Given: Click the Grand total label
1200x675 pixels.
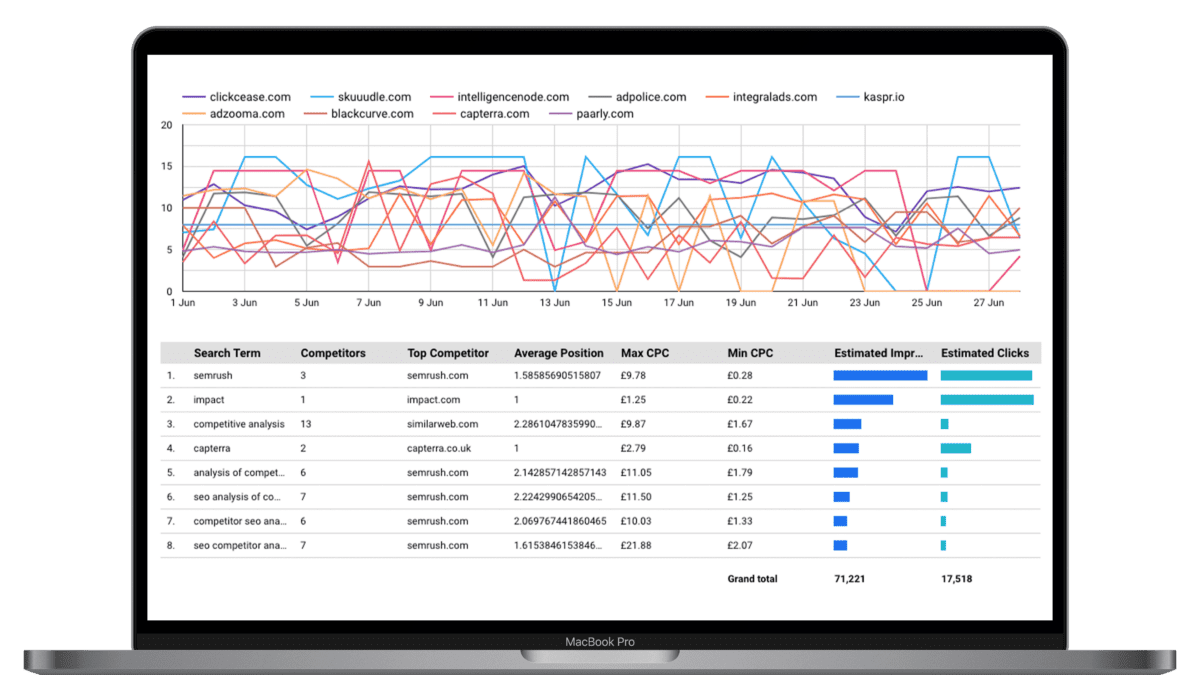Looking at the screenshot, I should click(x=752, y=579).
